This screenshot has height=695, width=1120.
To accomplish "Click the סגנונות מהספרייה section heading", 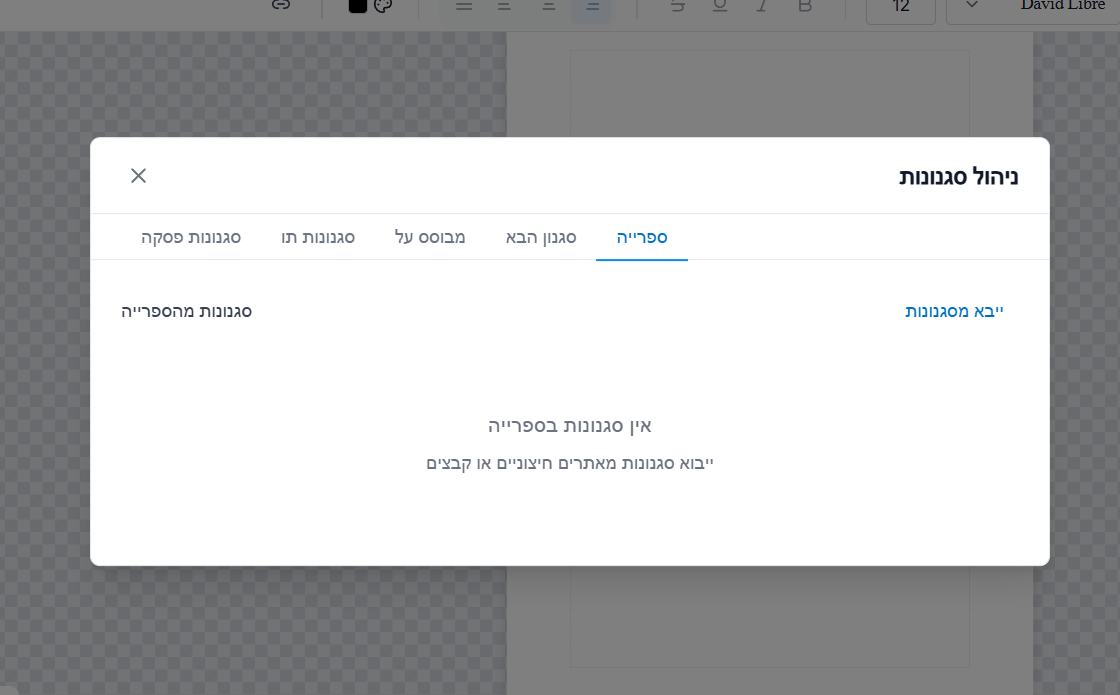I will click(x=187, y=311).
